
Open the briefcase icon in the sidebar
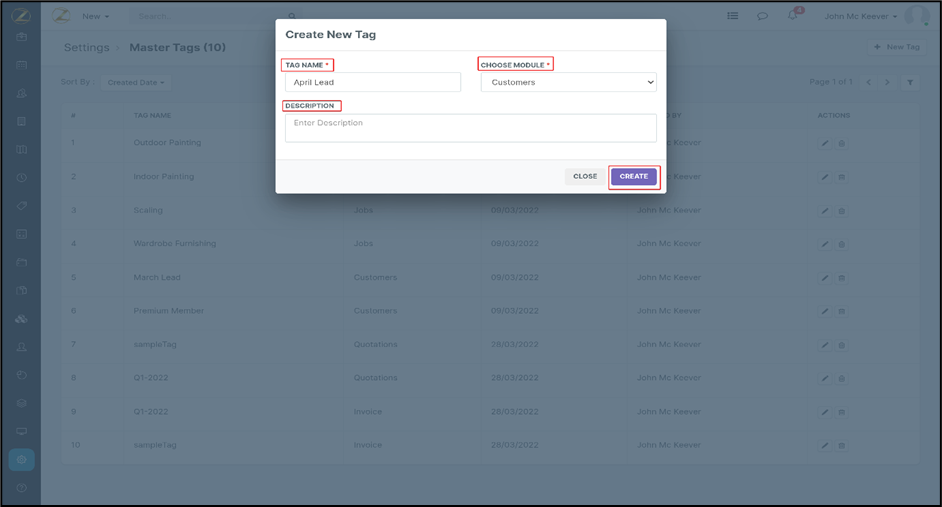(22, 37)
